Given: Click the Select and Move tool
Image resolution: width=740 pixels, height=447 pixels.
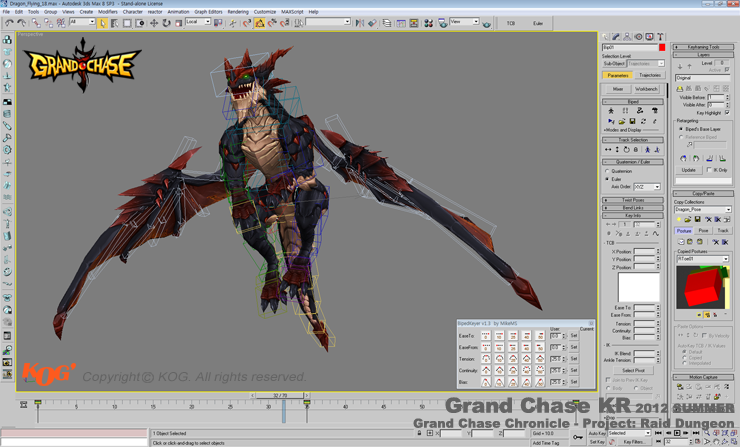Looking at the screenshot, I should (153, 23).
